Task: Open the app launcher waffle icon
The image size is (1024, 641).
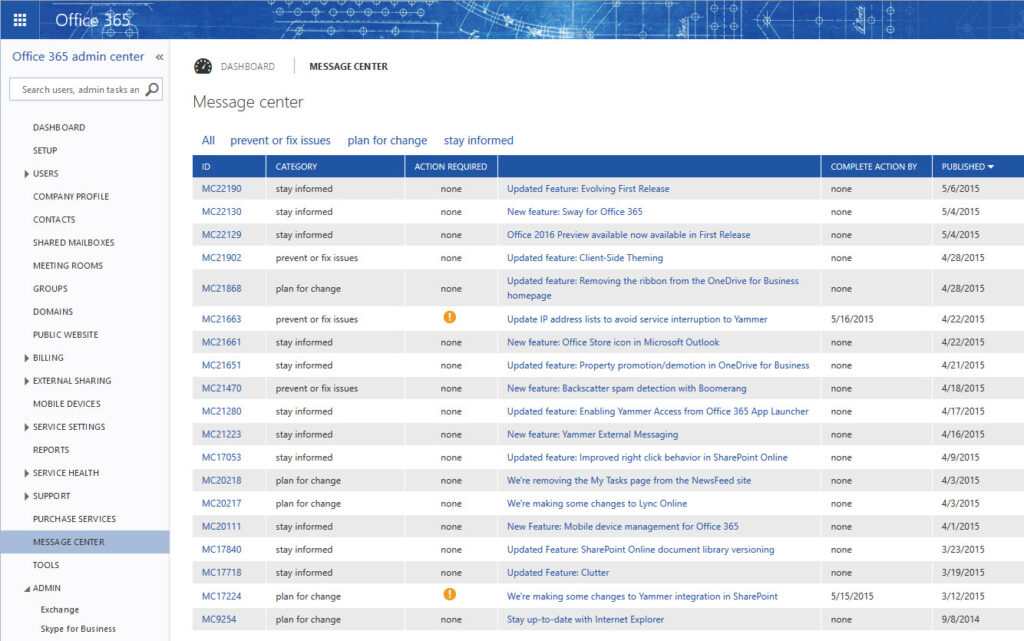Action: [20, 20]
